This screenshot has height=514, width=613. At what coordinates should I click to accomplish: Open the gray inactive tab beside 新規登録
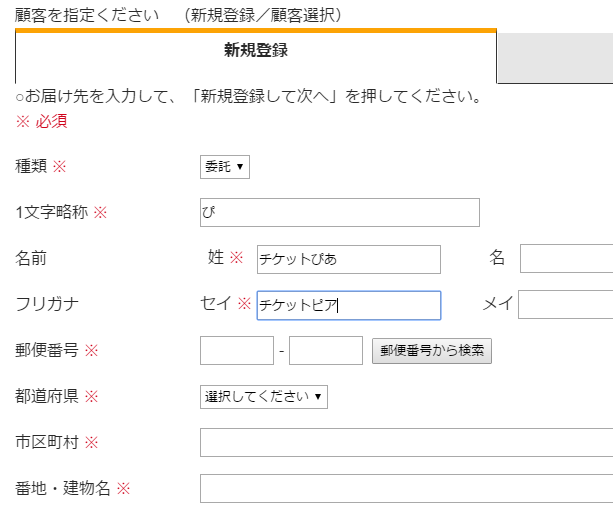click(554, 58)
